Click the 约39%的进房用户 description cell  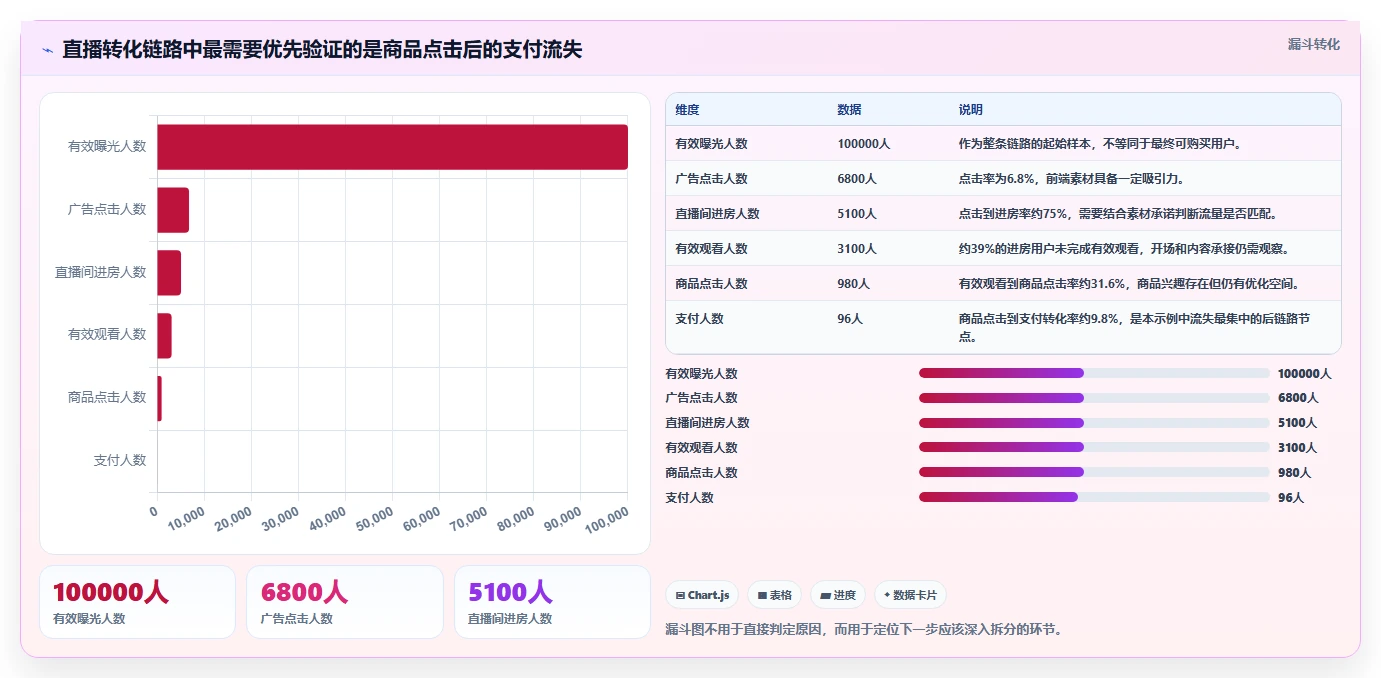click(1124, 249)
